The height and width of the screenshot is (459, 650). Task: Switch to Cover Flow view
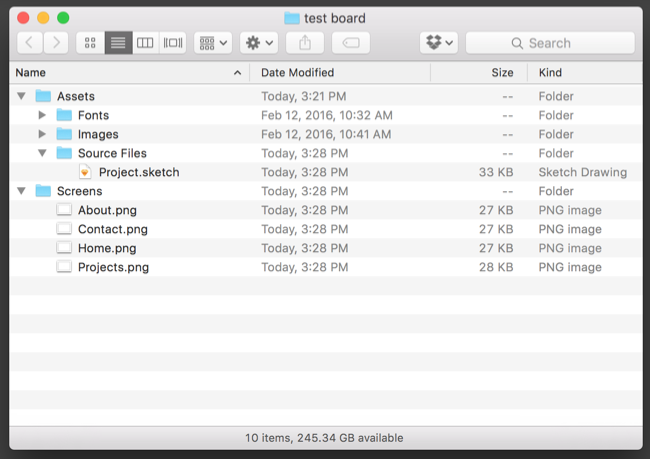[x=172, y=43]
